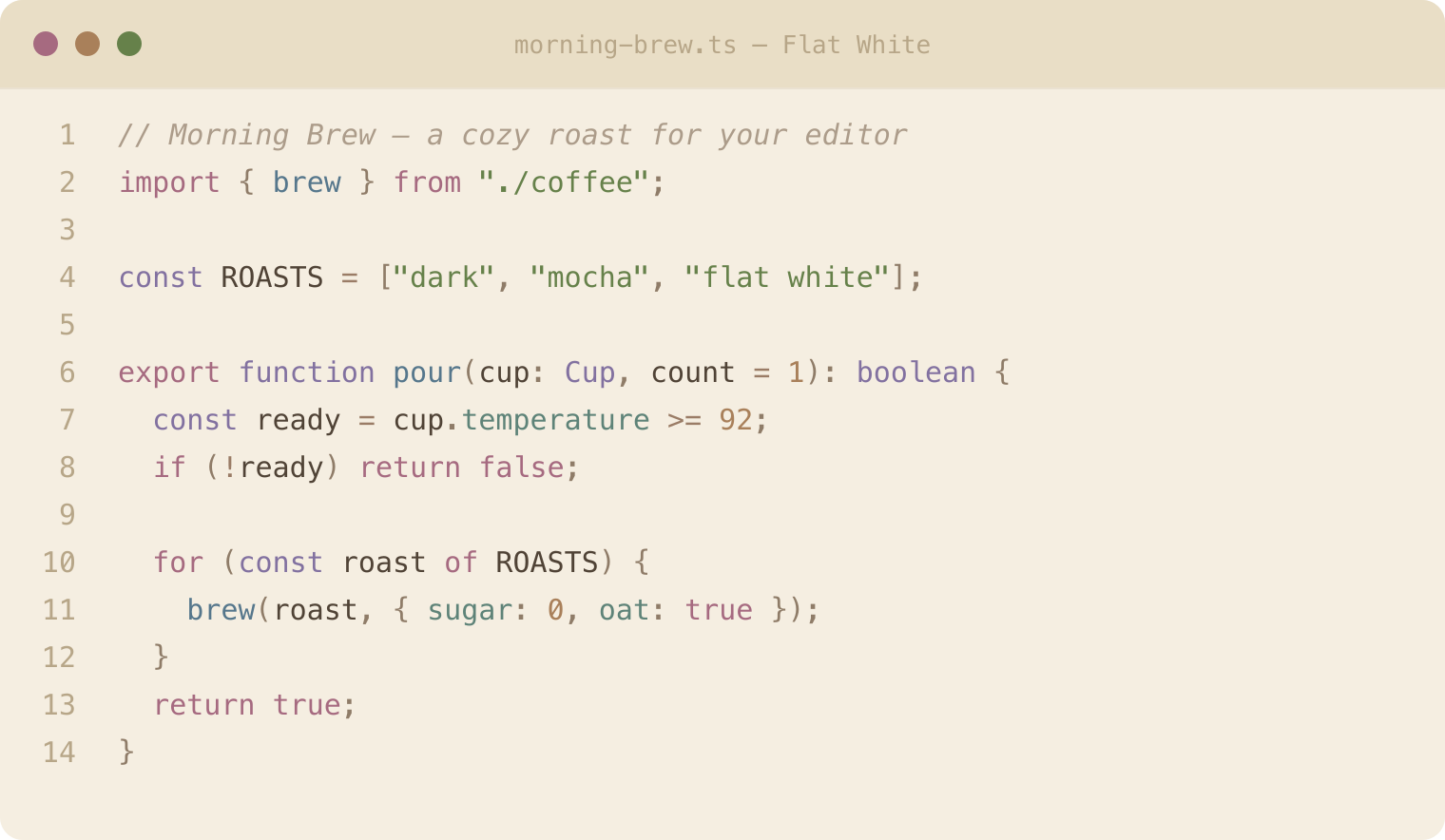
Task: Click the 'oat' key on line 11
Action: 625,610
